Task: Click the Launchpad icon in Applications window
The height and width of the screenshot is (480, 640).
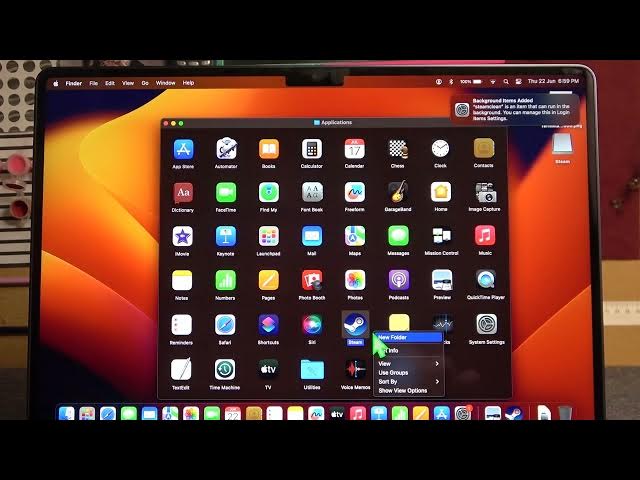Action: [269, 236]
